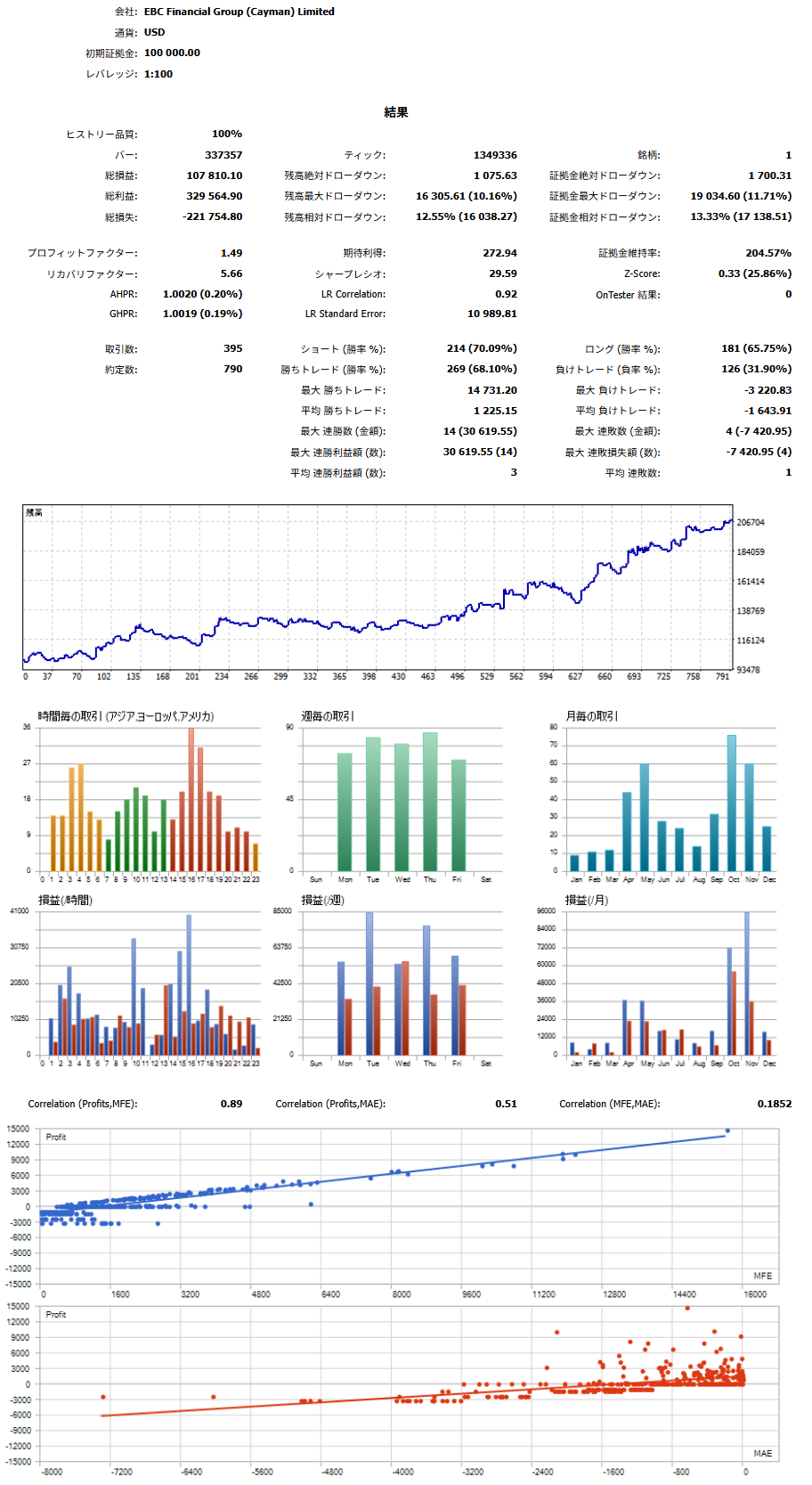Select the net profit value 107 810.10
Viewport: 812px width, 1485px height.
pos(214,175)
